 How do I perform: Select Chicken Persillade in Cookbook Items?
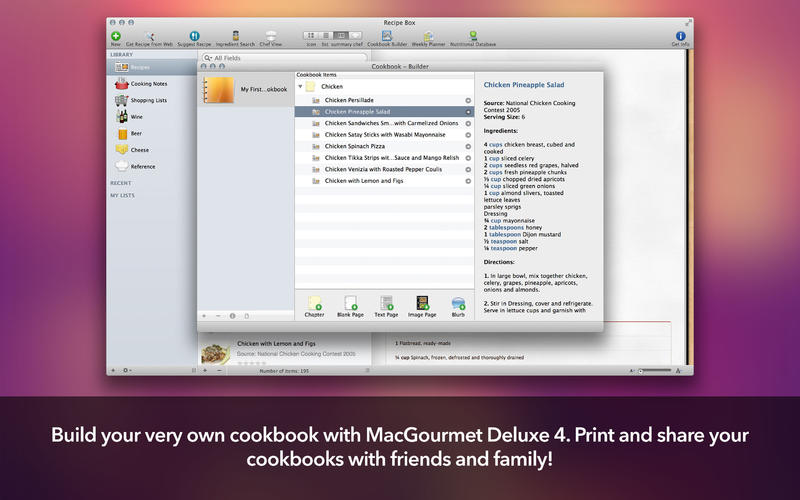(384, 101)
